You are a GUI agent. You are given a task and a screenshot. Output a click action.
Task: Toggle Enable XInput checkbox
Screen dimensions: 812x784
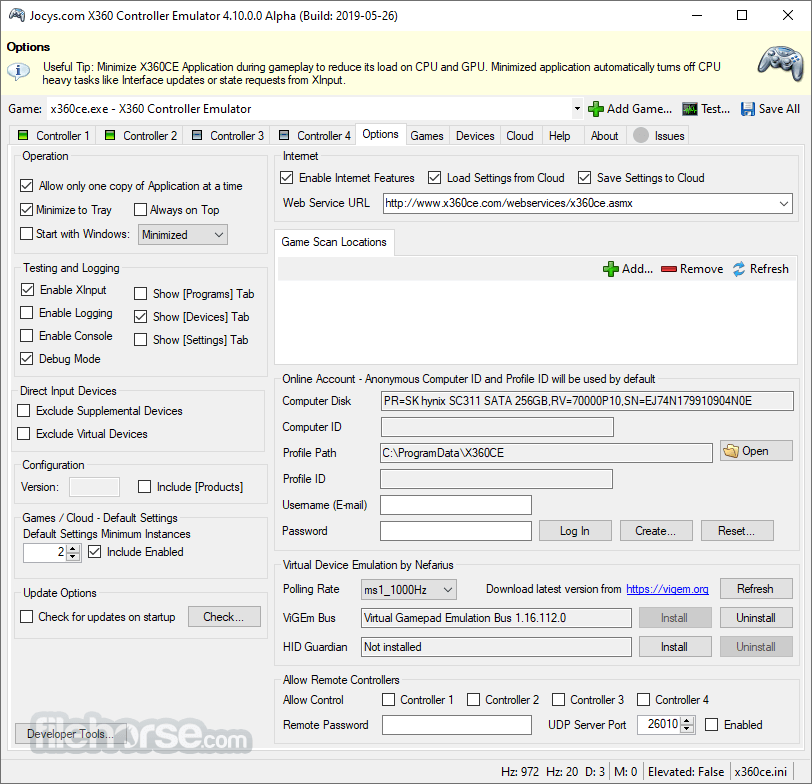click(x=27, y=289)
